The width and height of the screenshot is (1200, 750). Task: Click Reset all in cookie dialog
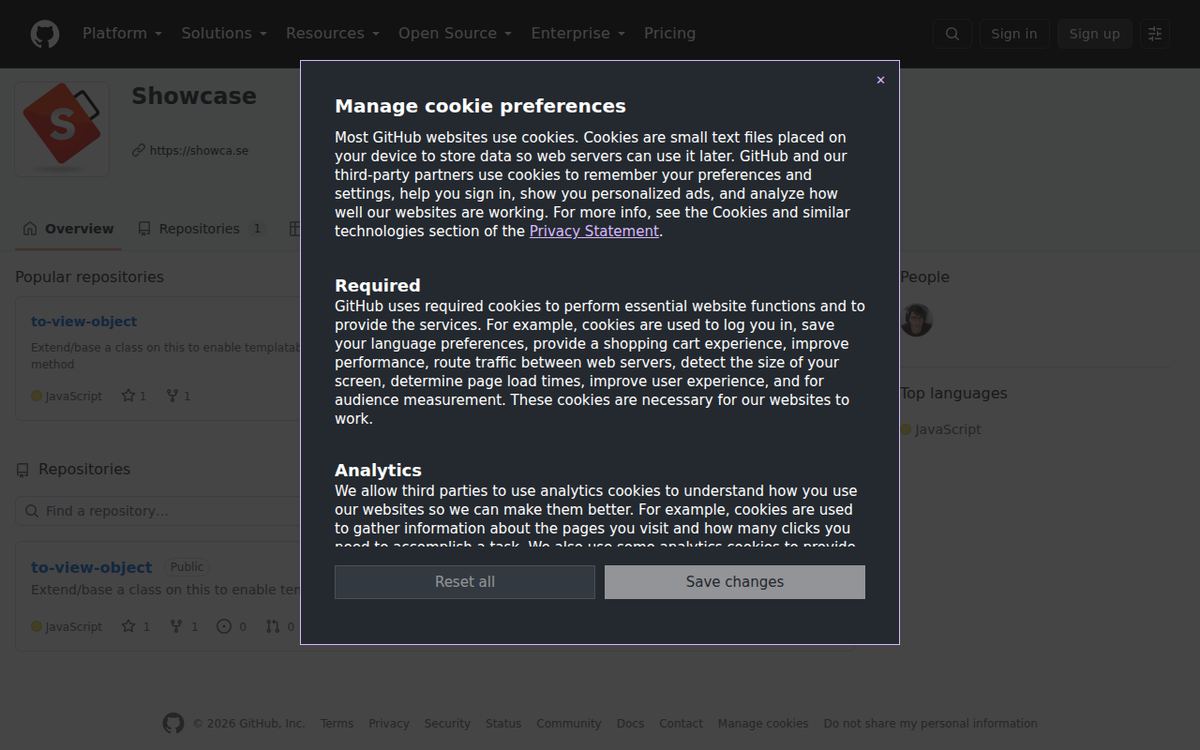[x=465, y=582]
